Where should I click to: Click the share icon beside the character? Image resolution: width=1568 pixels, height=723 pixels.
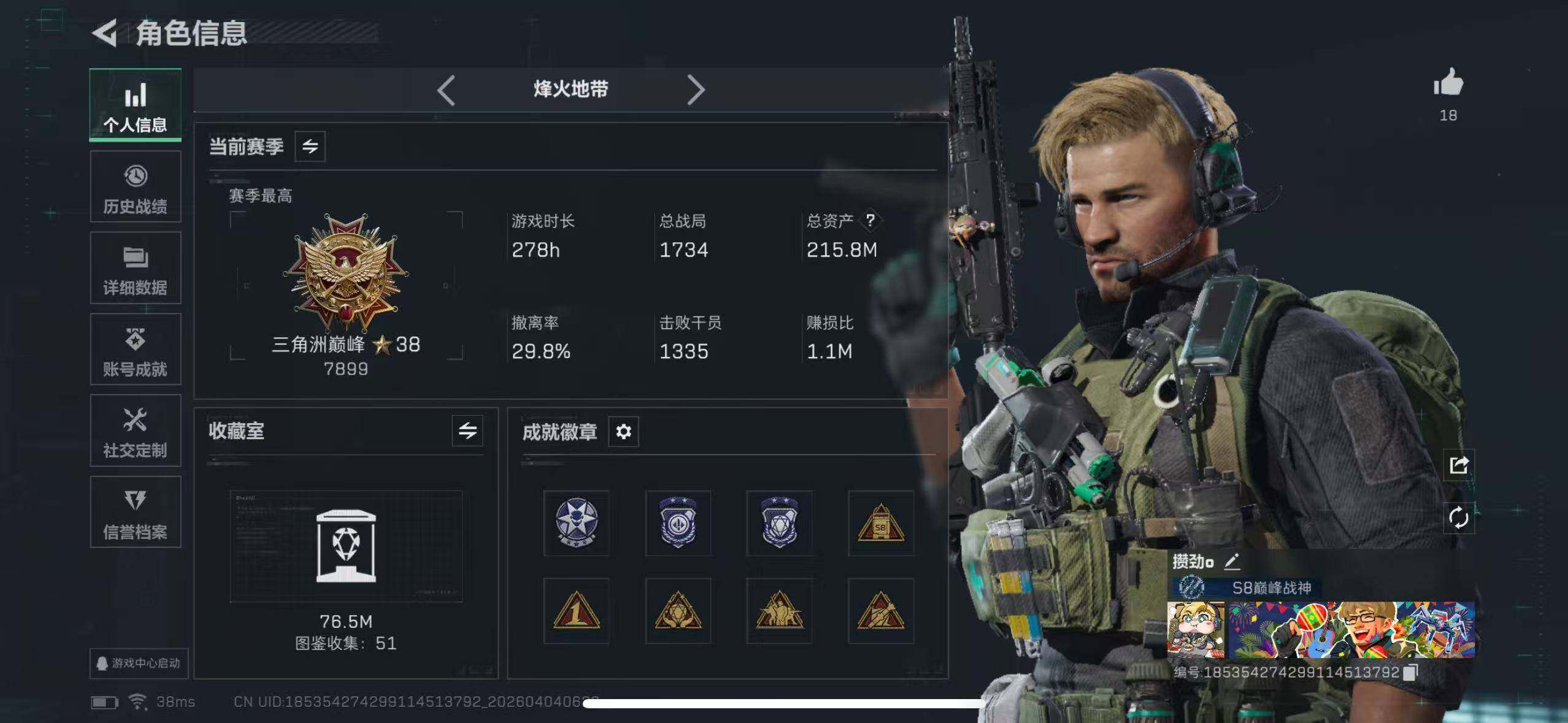click(1458, 465)
